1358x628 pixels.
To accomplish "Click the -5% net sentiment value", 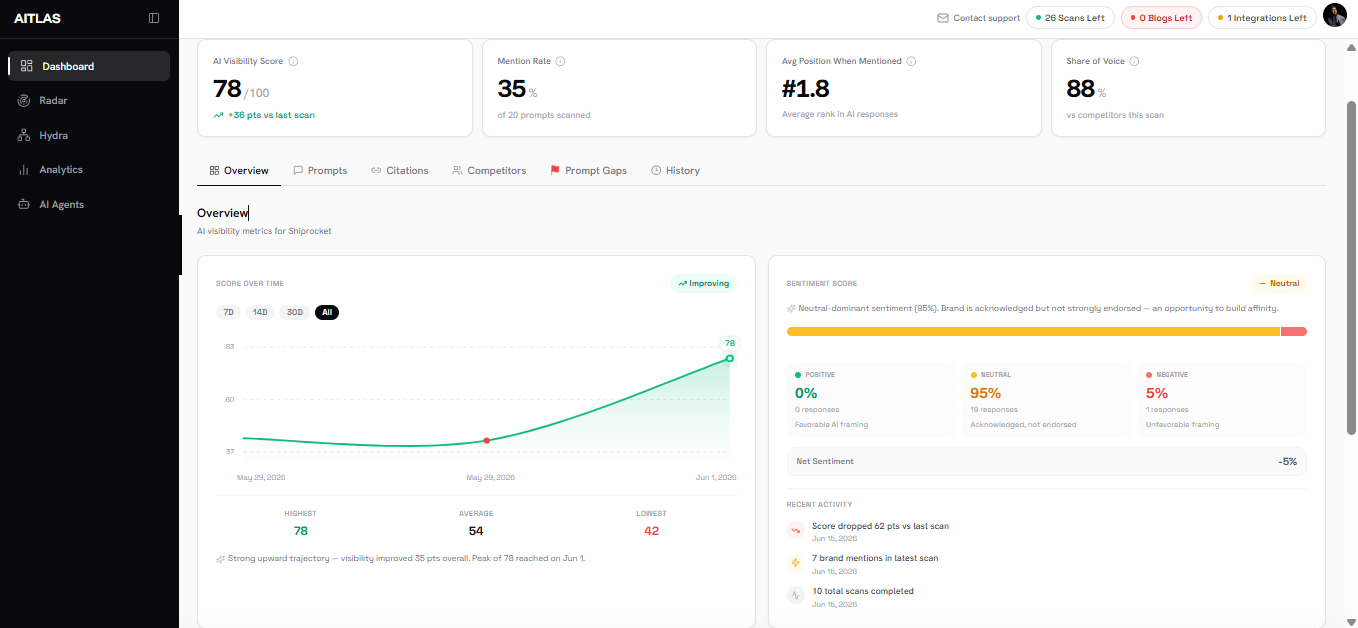I will click(x=1287, y=461).
